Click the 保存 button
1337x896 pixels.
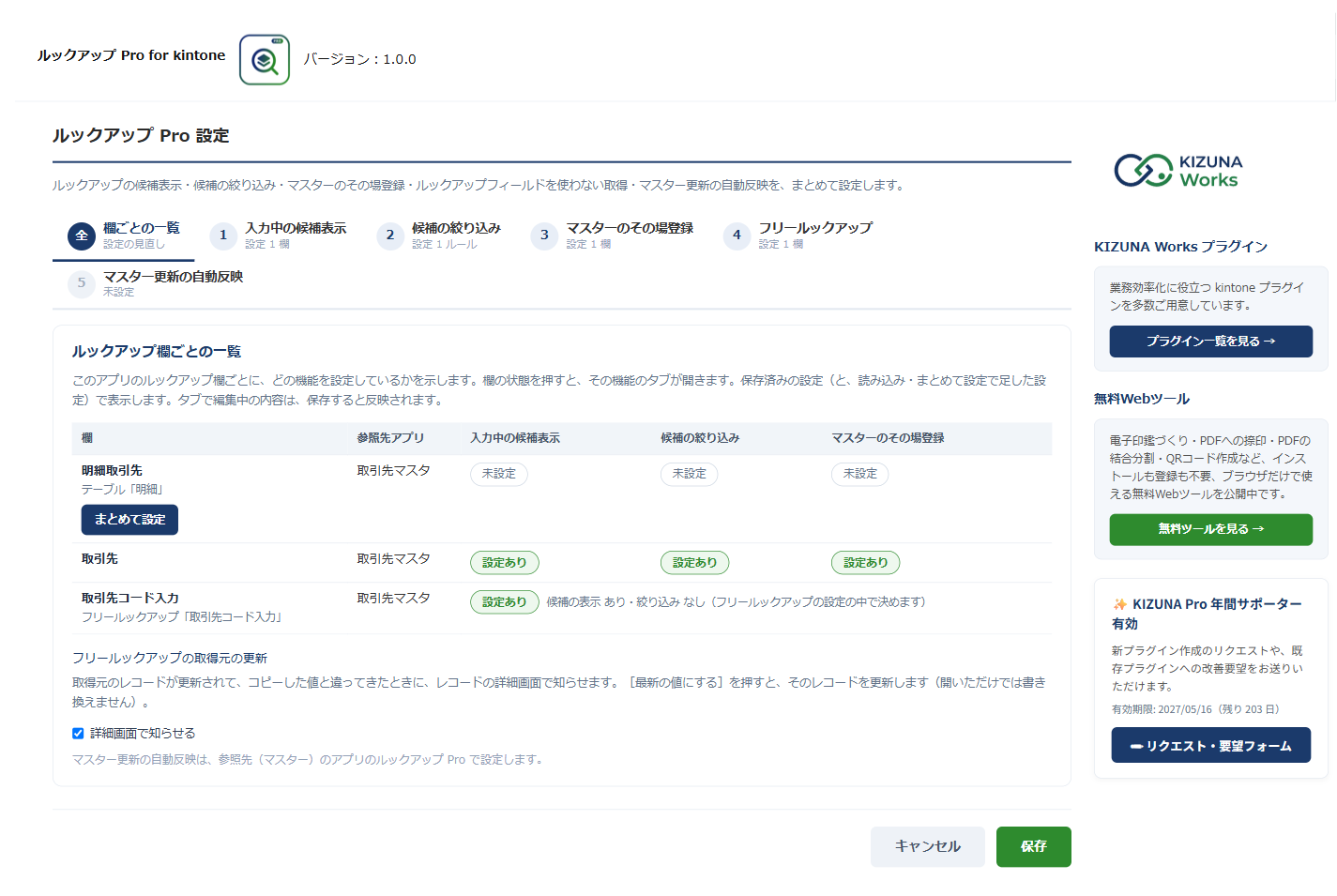[x=1034, y=846]
